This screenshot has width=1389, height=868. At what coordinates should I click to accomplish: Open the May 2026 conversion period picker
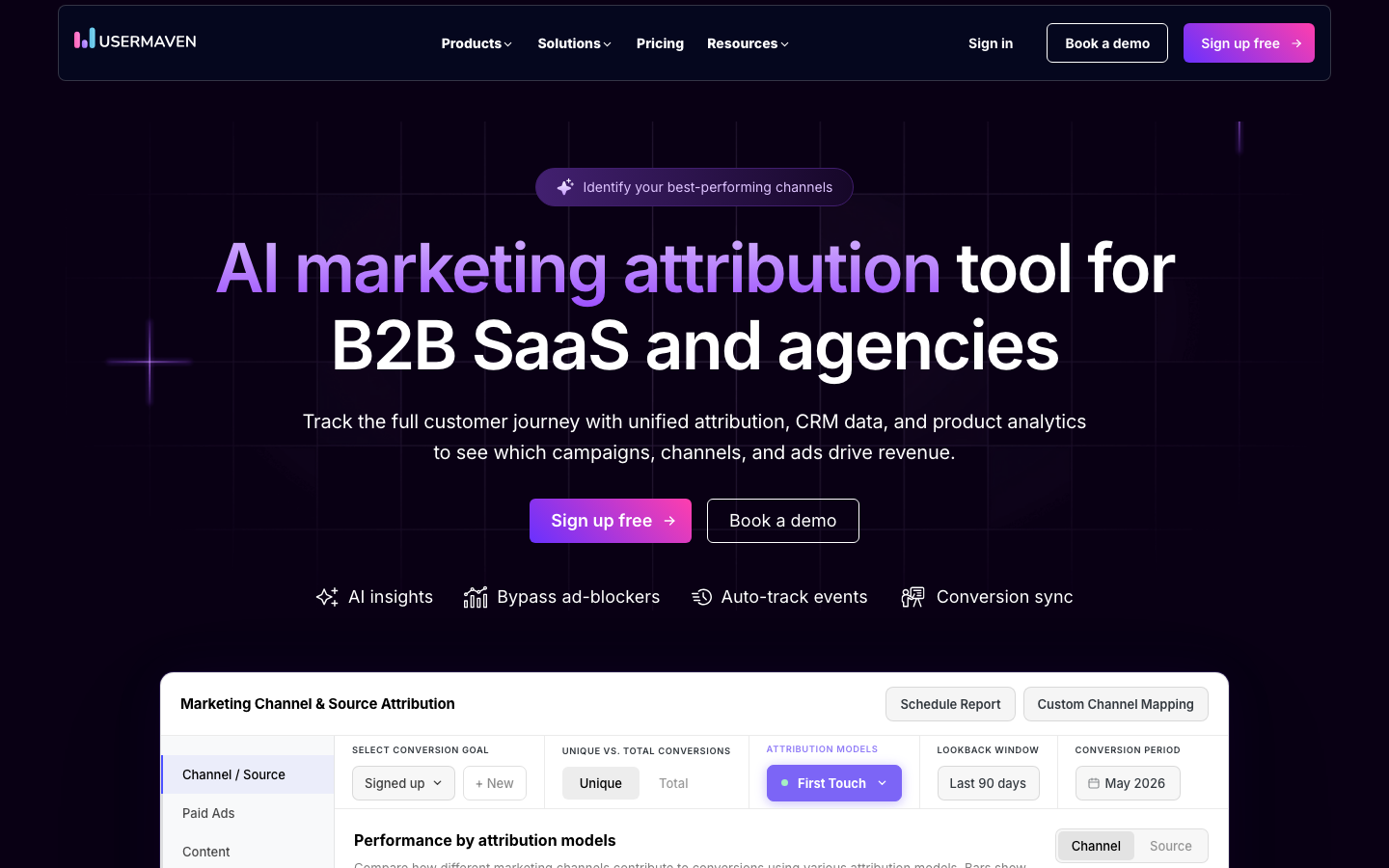click(1128, 783)
